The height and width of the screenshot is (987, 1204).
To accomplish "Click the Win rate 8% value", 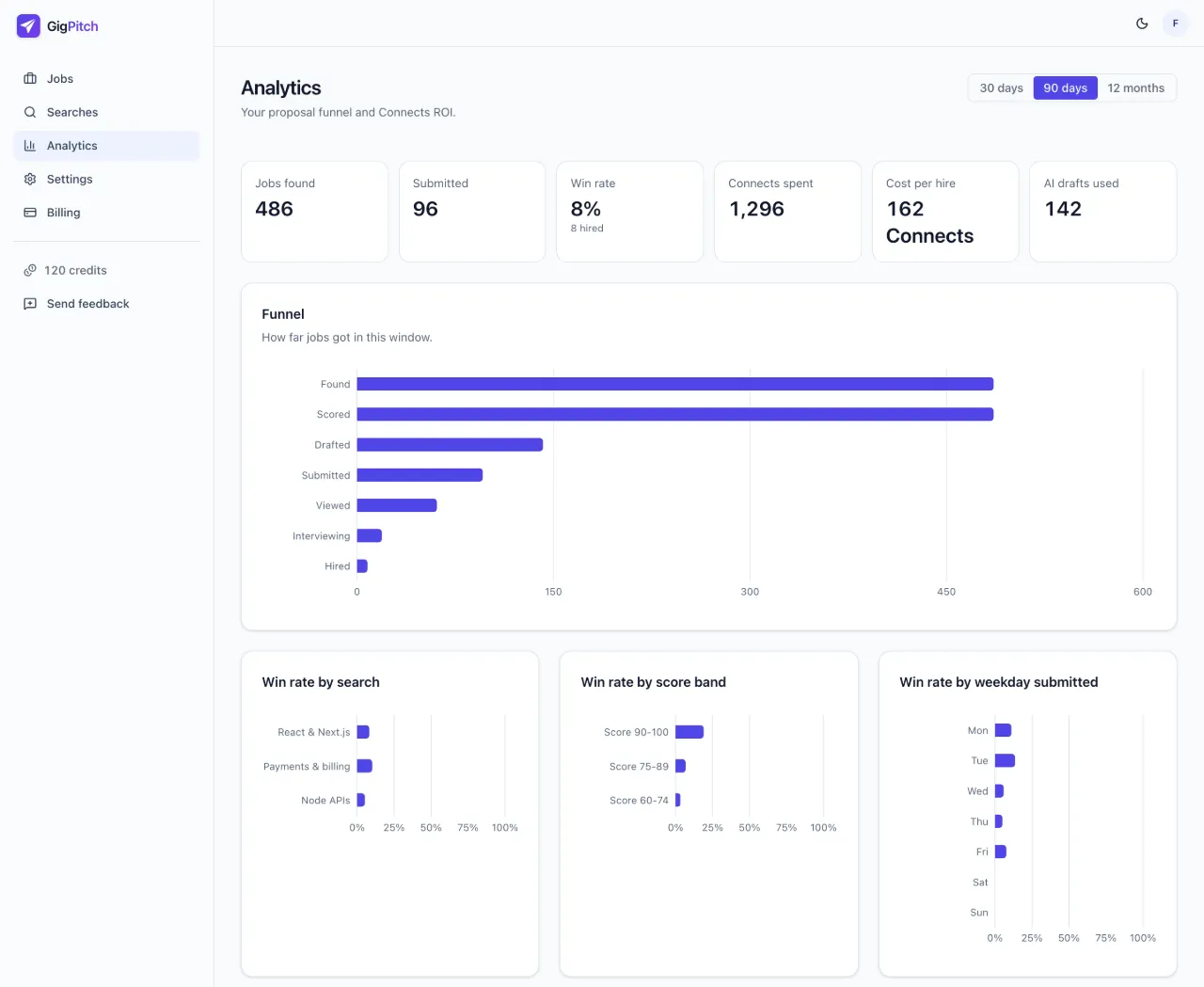I will (586, 209).
